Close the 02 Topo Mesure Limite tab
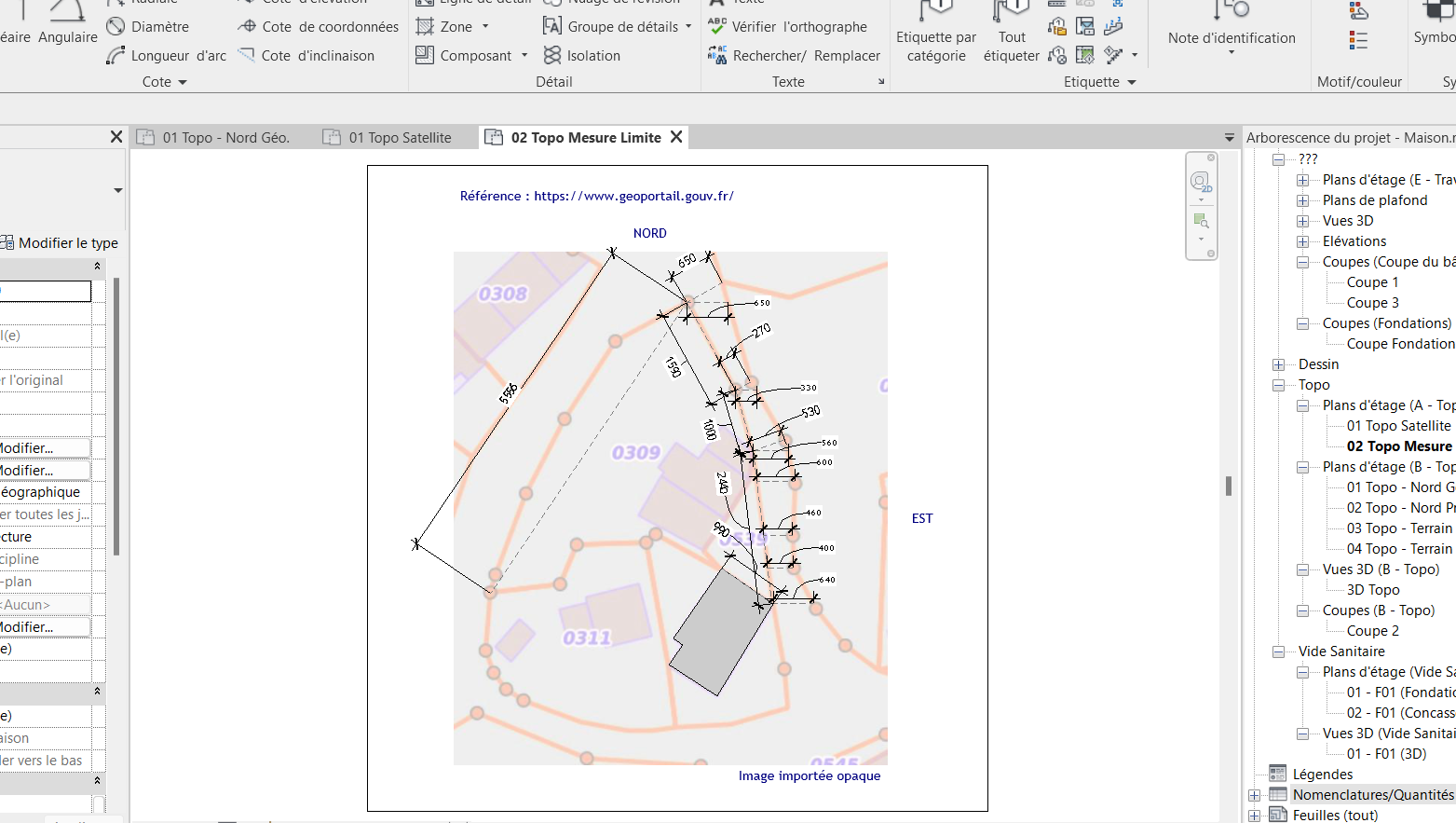The height and width of the screenshot is (823, 1456). pyautogui.click(x=676, y=137)
